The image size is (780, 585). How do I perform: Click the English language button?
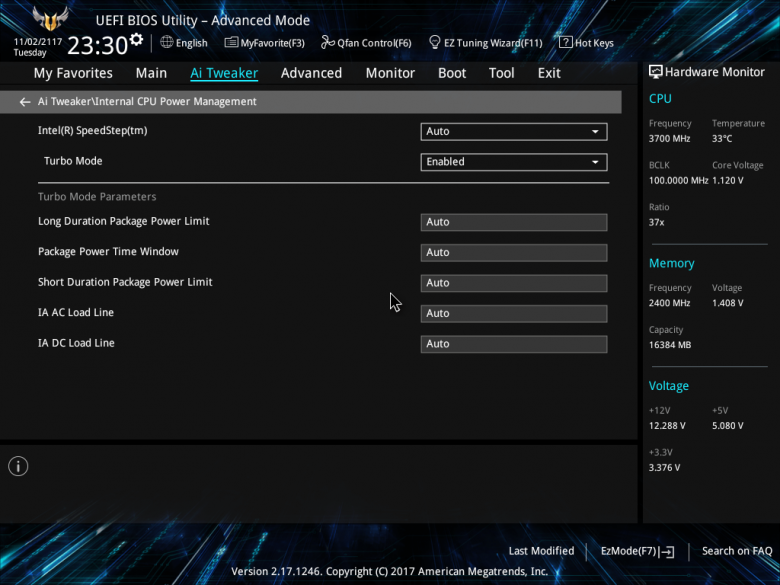click(x=184, y=43)
